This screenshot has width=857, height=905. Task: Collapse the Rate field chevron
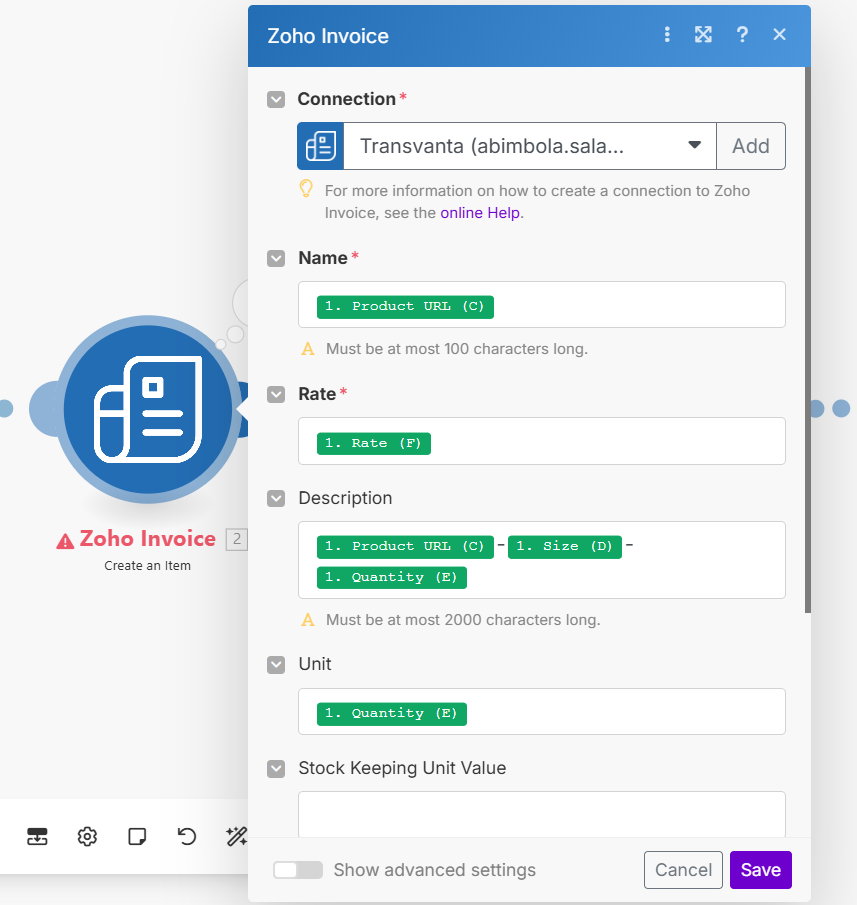coord(276,394)
